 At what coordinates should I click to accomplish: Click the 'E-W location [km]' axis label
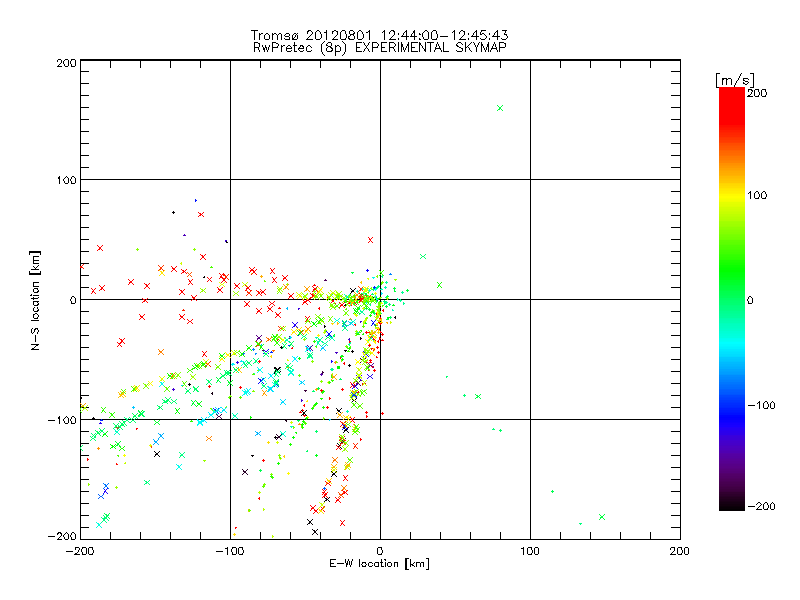tap(380, 564)
